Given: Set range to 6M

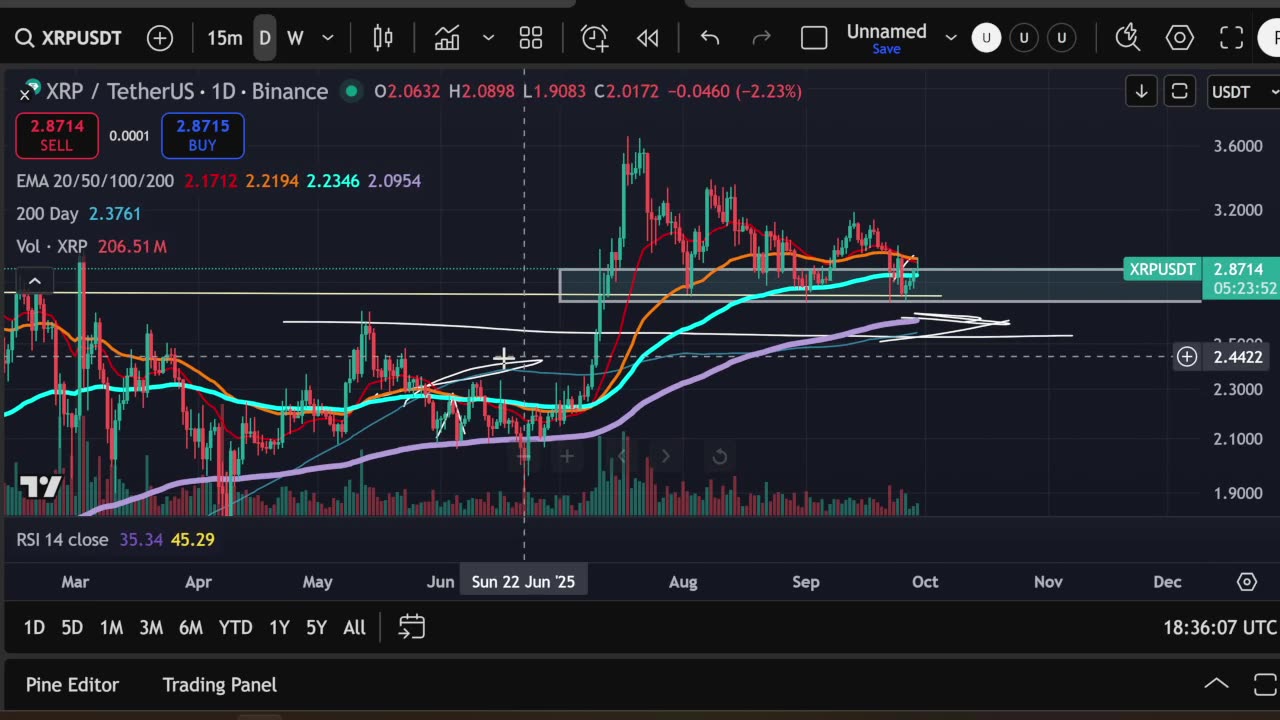Looking at the screenshot, I should click(191, 628).
